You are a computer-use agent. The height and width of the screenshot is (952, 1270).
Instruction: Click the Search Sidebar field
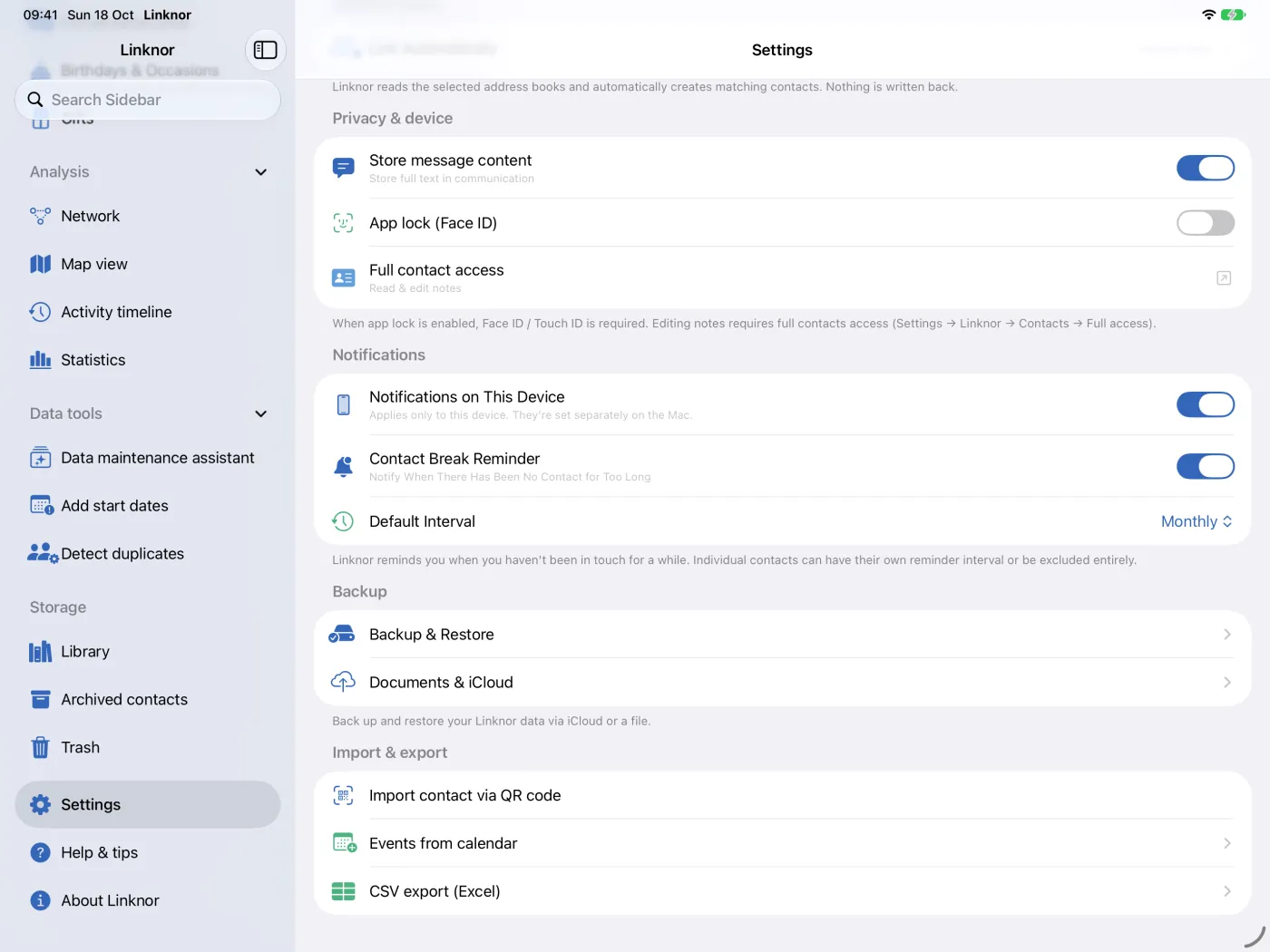[x=148, y=100]
